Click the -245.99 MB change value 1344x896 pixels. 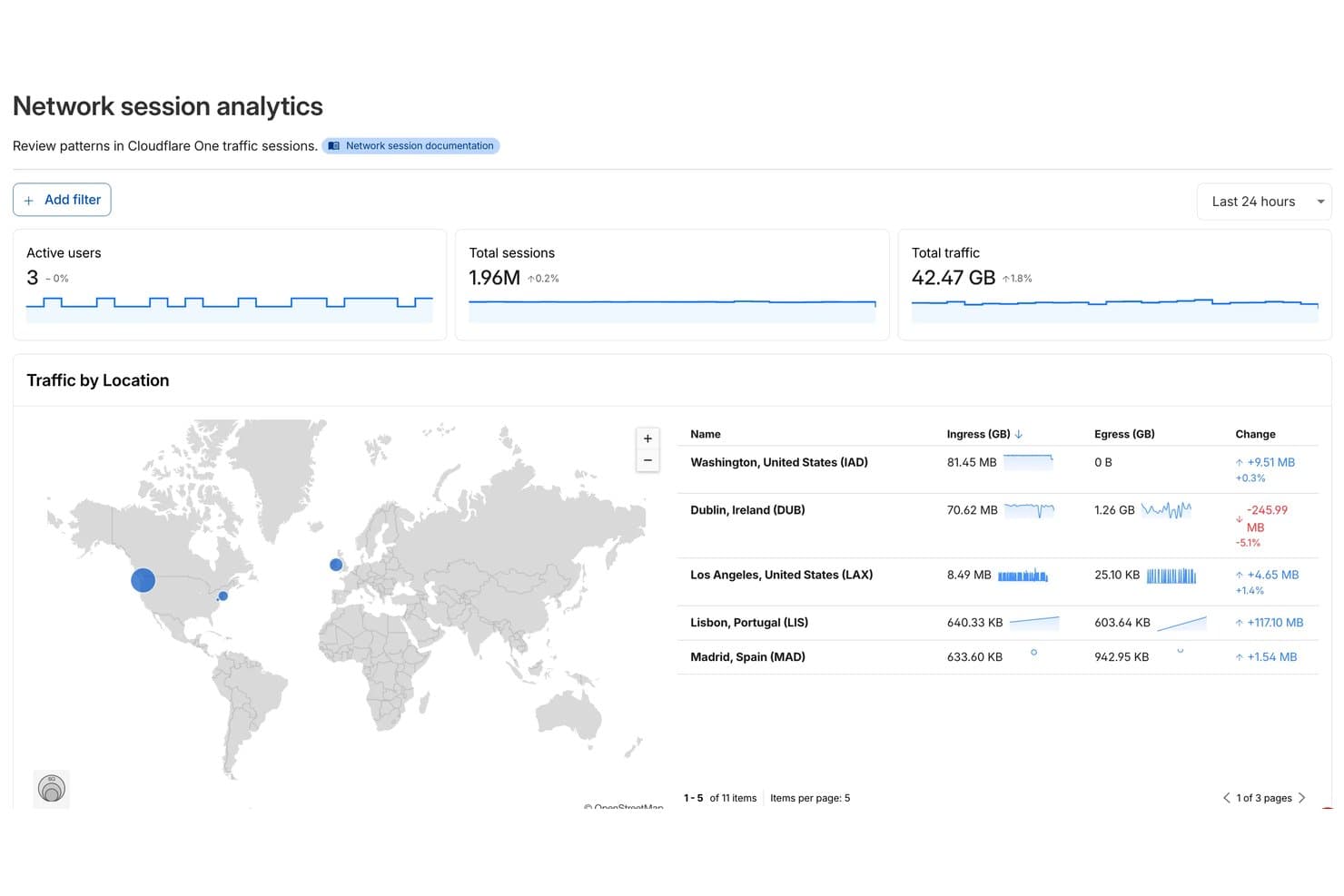pos(1267,518)
